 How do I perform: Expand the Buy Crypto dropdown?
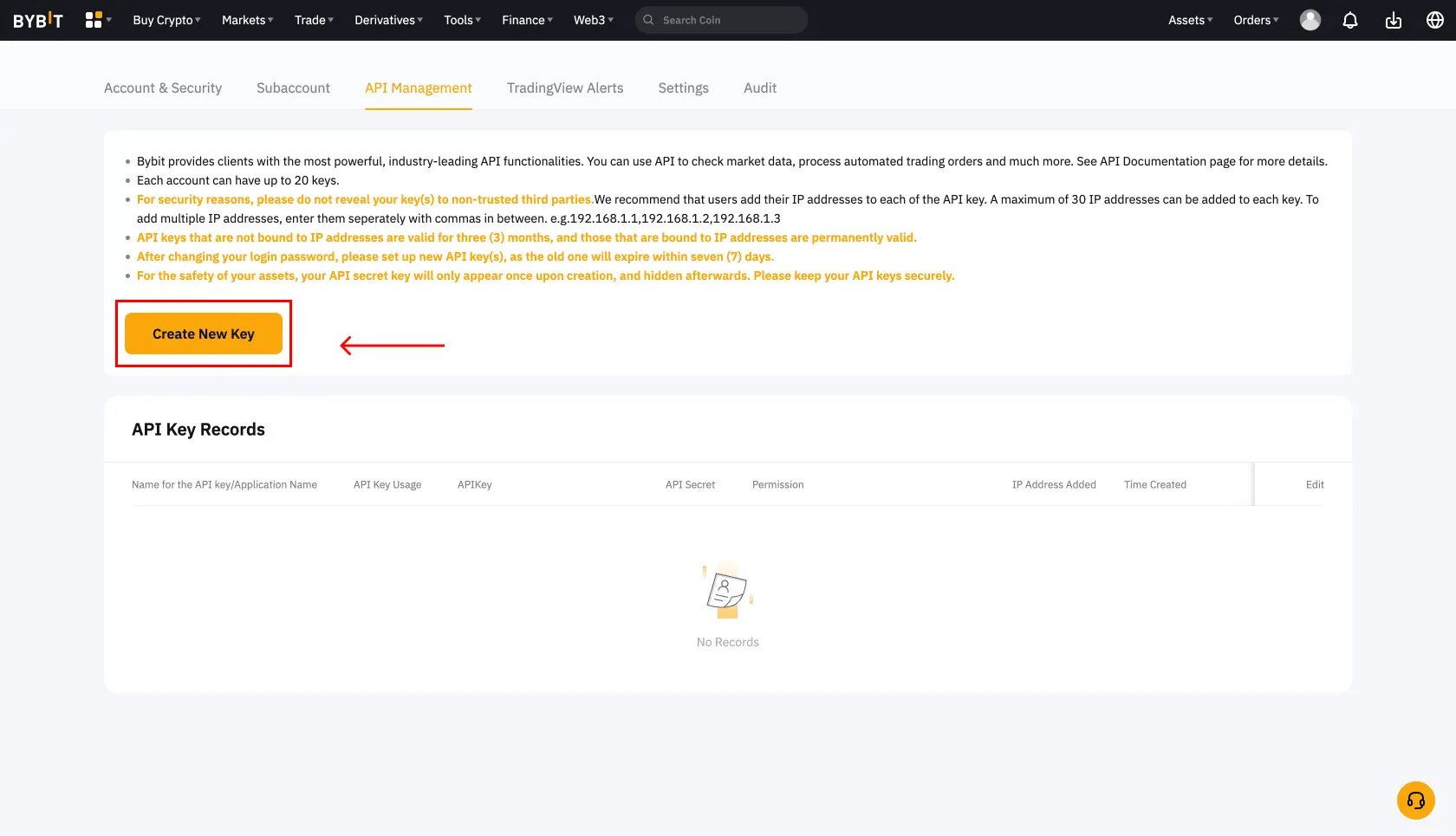pos(166,20)
